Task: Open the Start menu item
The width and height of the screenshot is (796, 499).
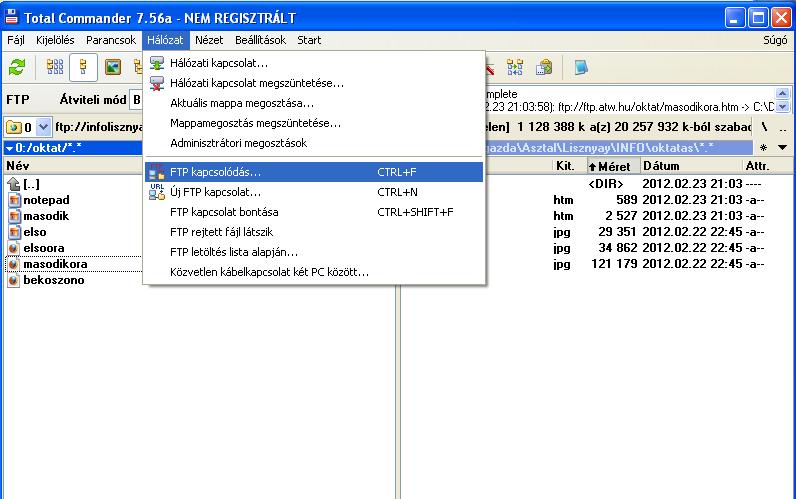Action: (x=309, y=40)
